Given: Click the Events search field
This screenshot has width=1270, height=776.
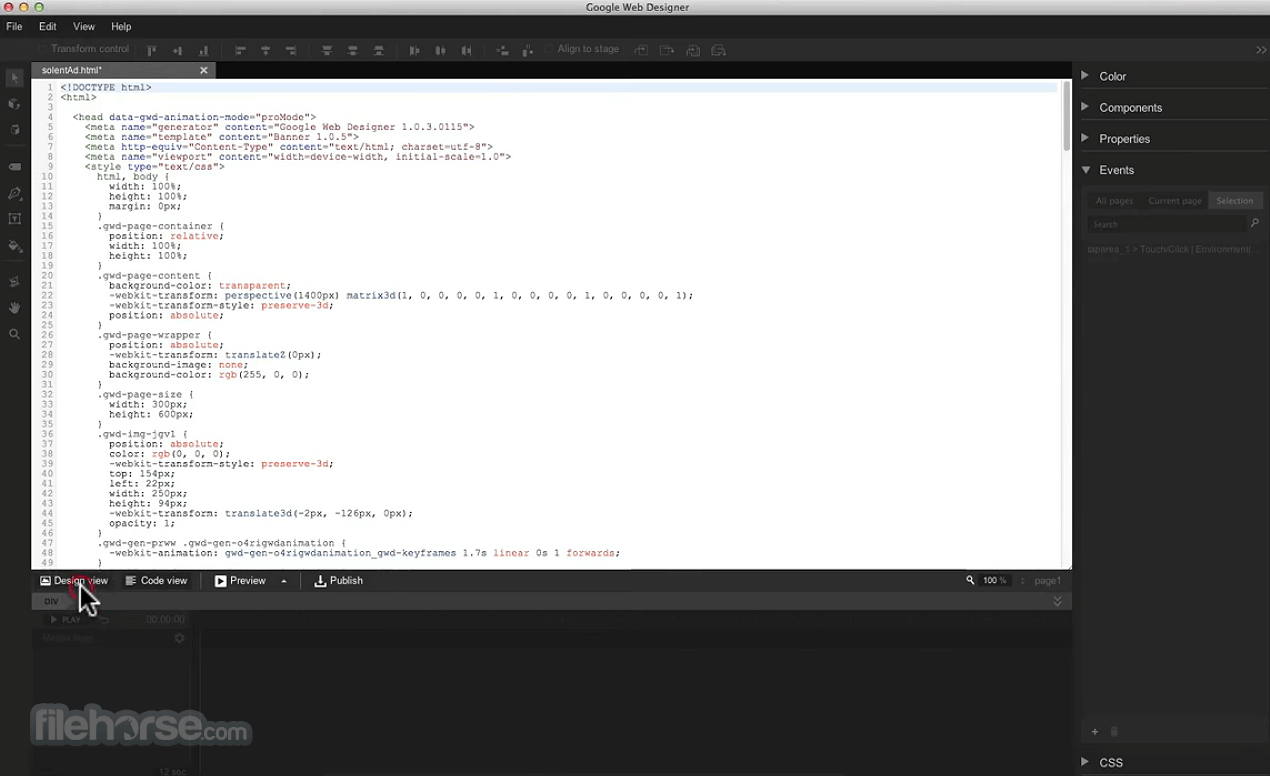Looking at the screenshot, I should coord(1166,224).
